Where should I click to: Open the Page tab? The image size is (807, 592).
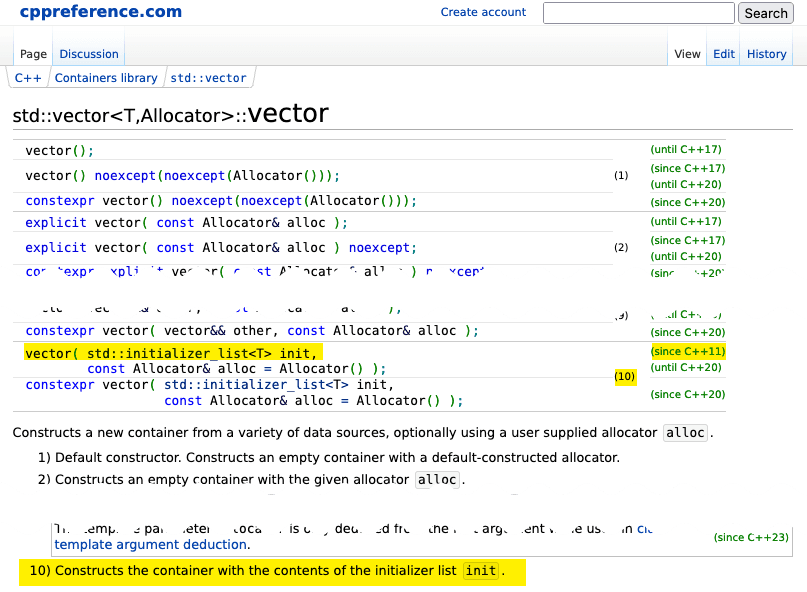(32, 53)
